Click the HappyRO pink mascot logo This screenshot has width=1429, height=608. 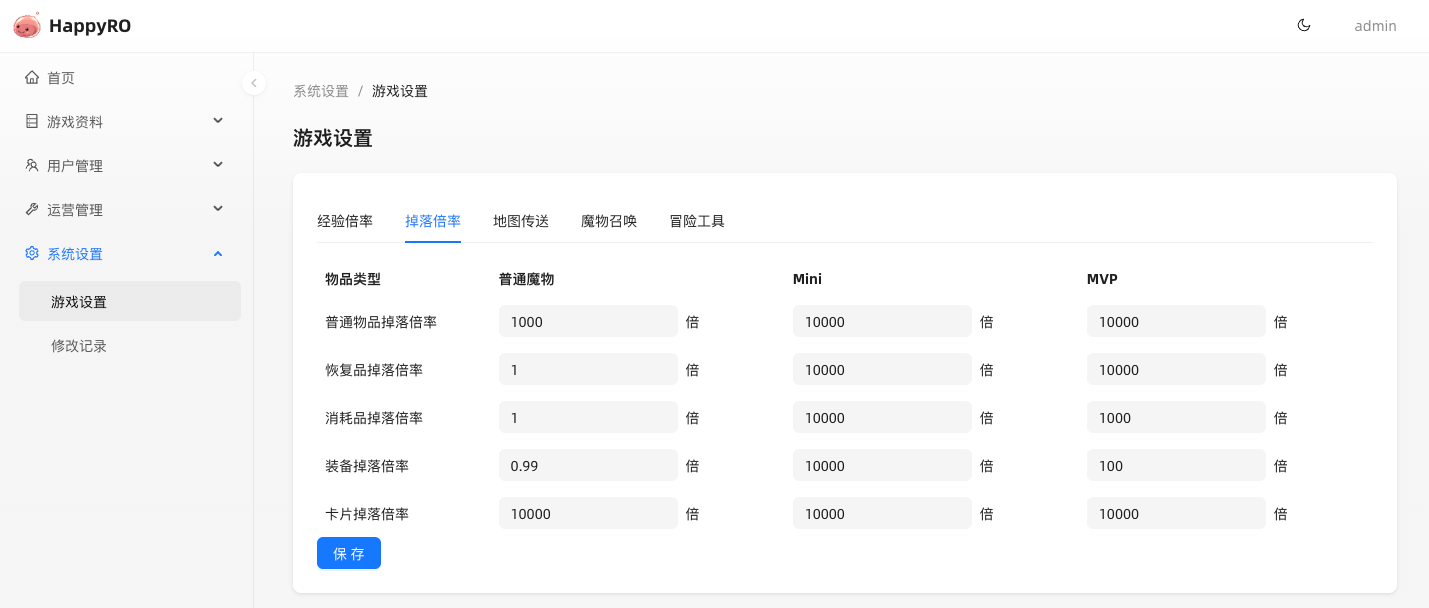pyautogui.click(x=27, y=26)
